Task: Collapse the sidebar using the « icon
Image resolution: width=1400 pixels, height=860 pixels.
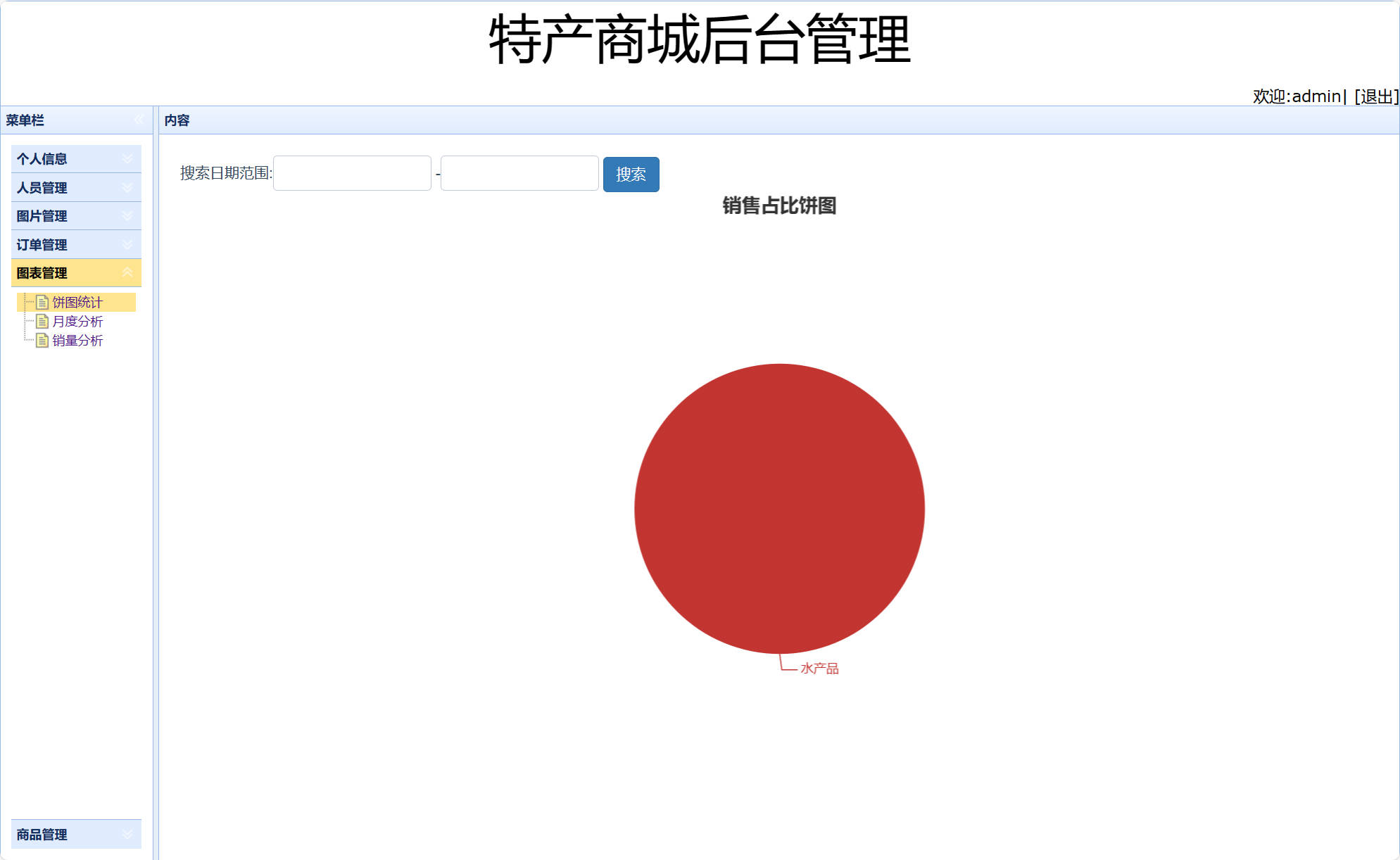Action: click(139, 120)
